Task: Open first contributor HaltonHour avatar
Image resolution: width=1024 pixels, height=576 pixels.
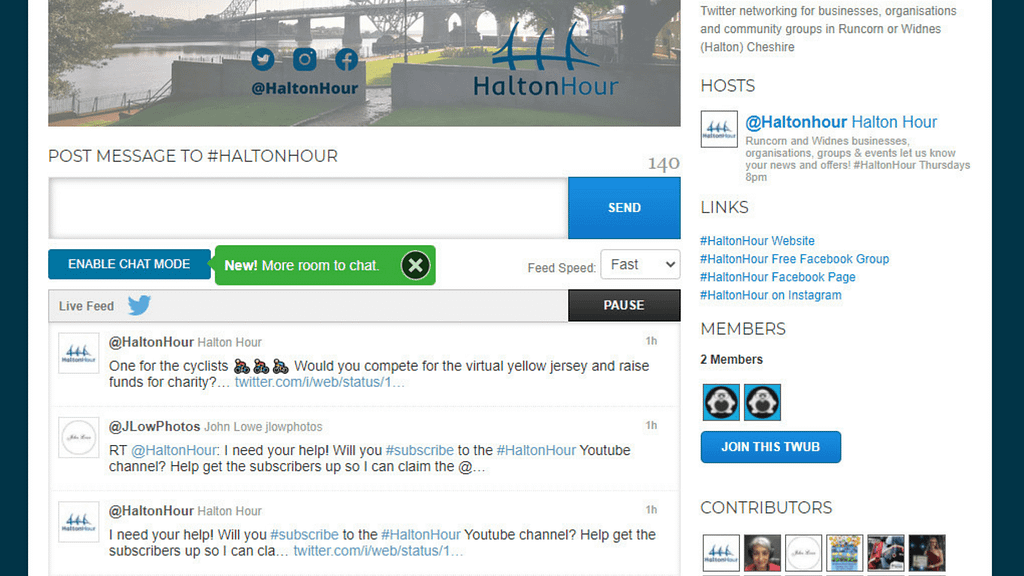Action: pyautogui.click(x=721, y=552)
